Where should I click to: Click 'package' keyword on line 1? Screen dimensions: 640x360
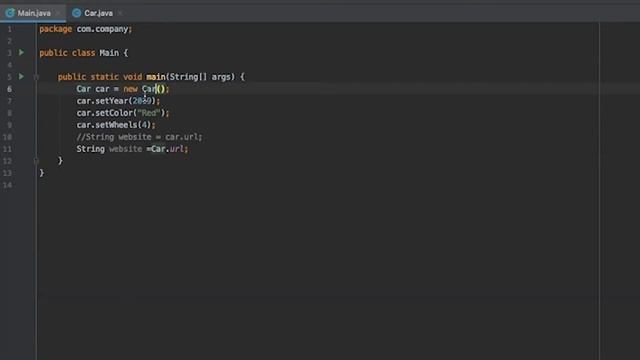[x=56, y=29]
